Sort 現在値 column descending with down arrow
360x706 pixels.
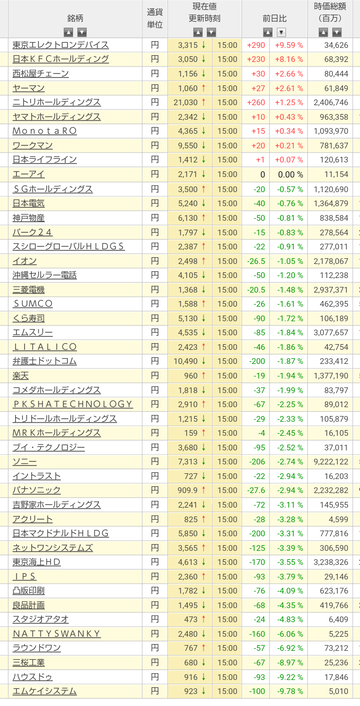click(212, 32)
